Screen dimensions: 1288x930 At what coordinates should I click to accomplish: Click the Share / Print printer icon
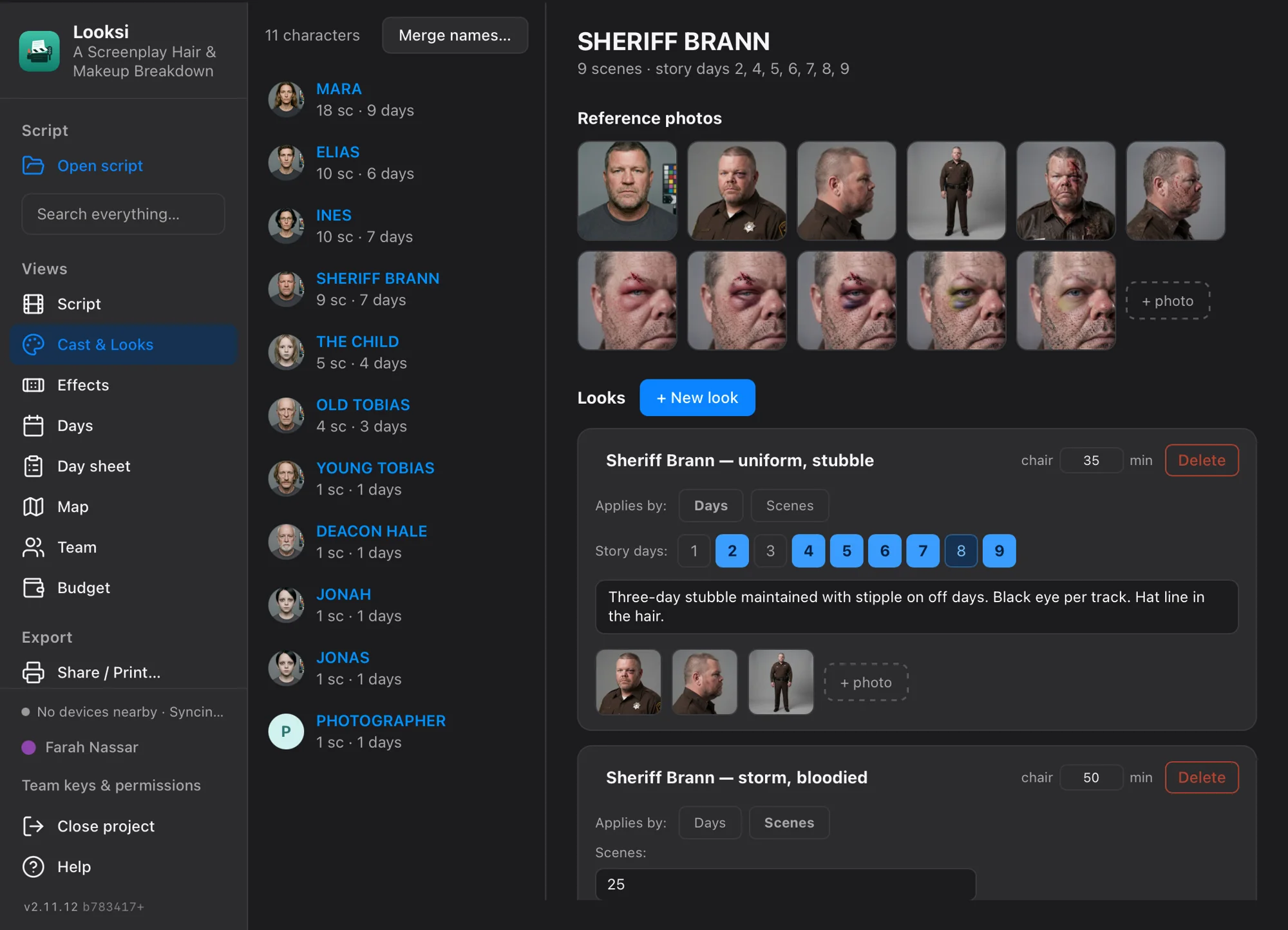point(33,672)
